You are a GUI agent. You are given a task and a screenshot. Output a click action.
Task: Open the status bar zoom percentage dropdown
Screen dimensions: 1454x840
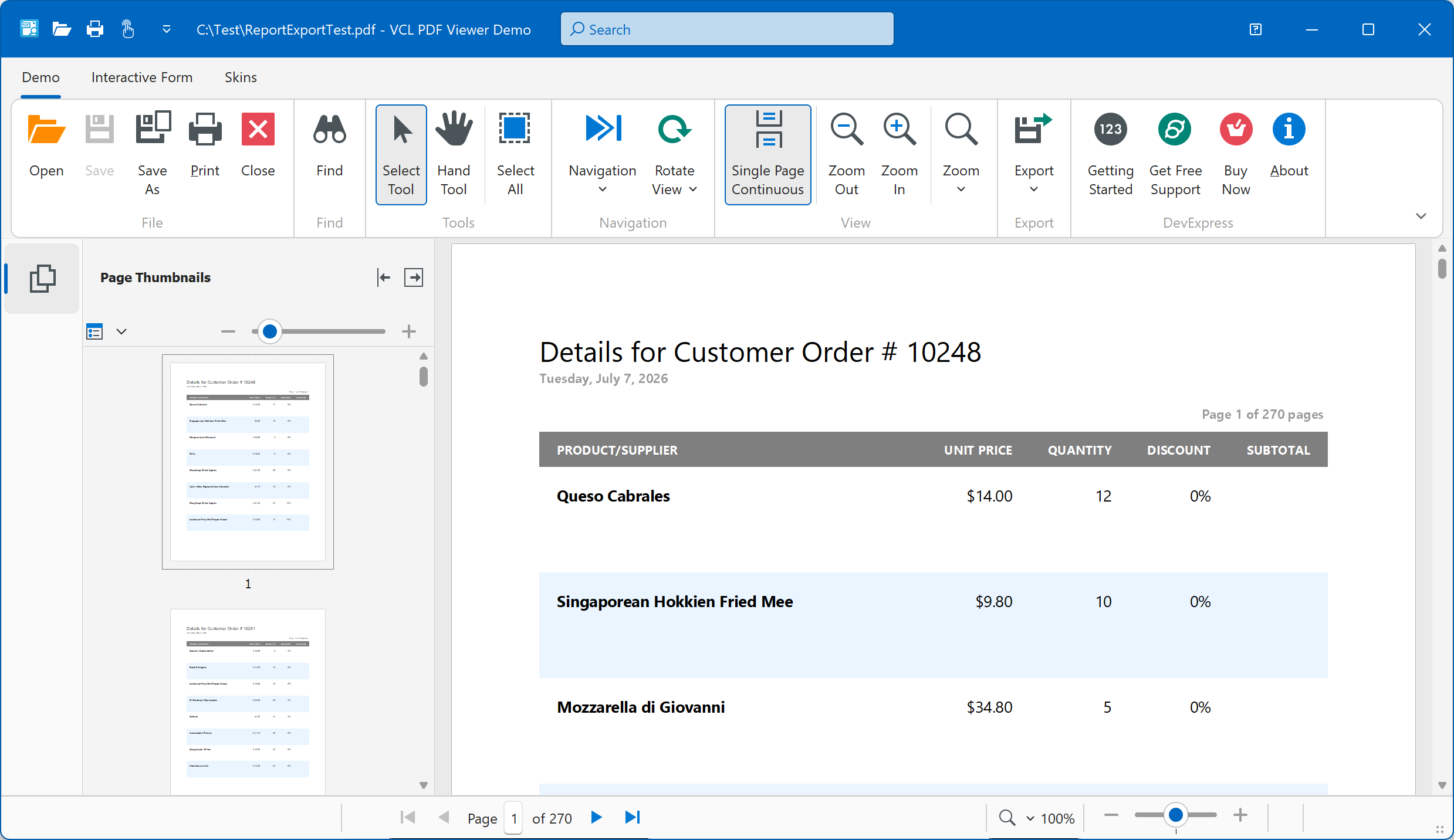(x=1029, y=818)
